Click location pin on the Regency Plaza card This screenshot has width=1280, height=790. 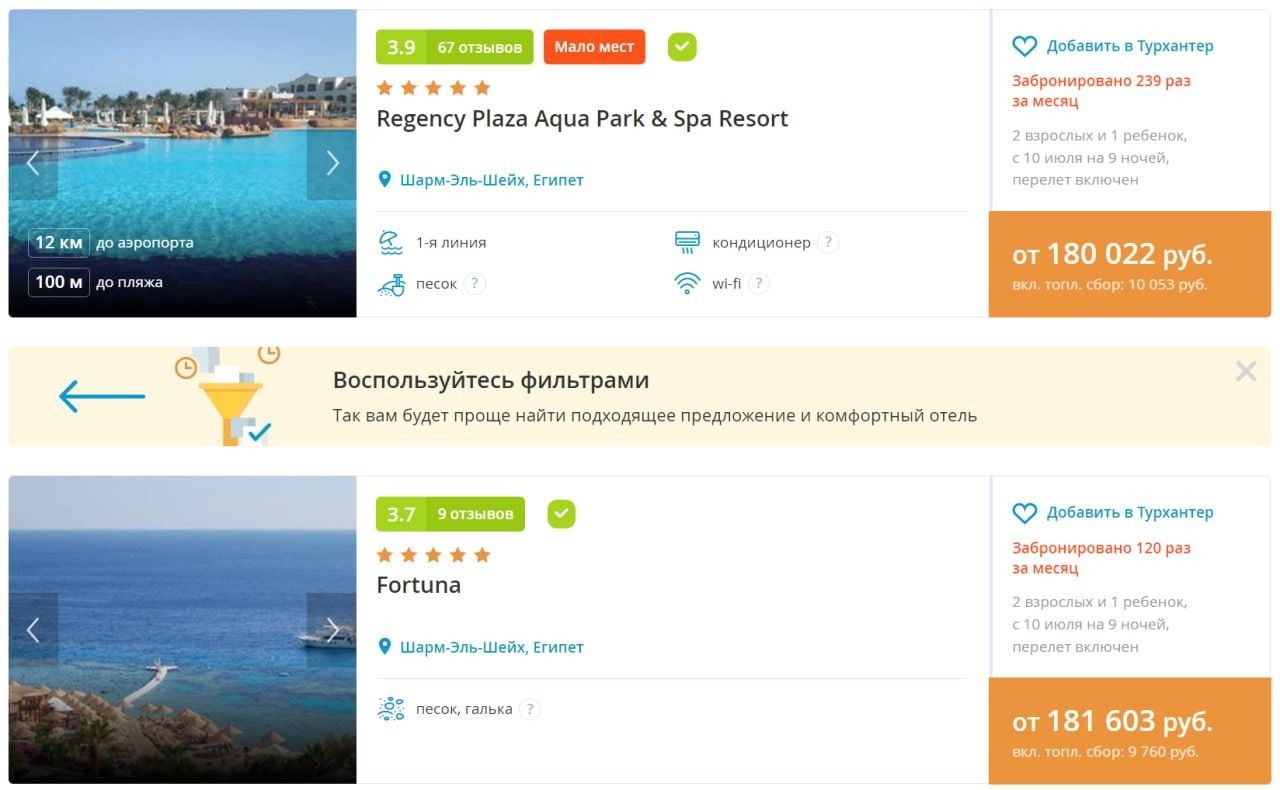384,180
